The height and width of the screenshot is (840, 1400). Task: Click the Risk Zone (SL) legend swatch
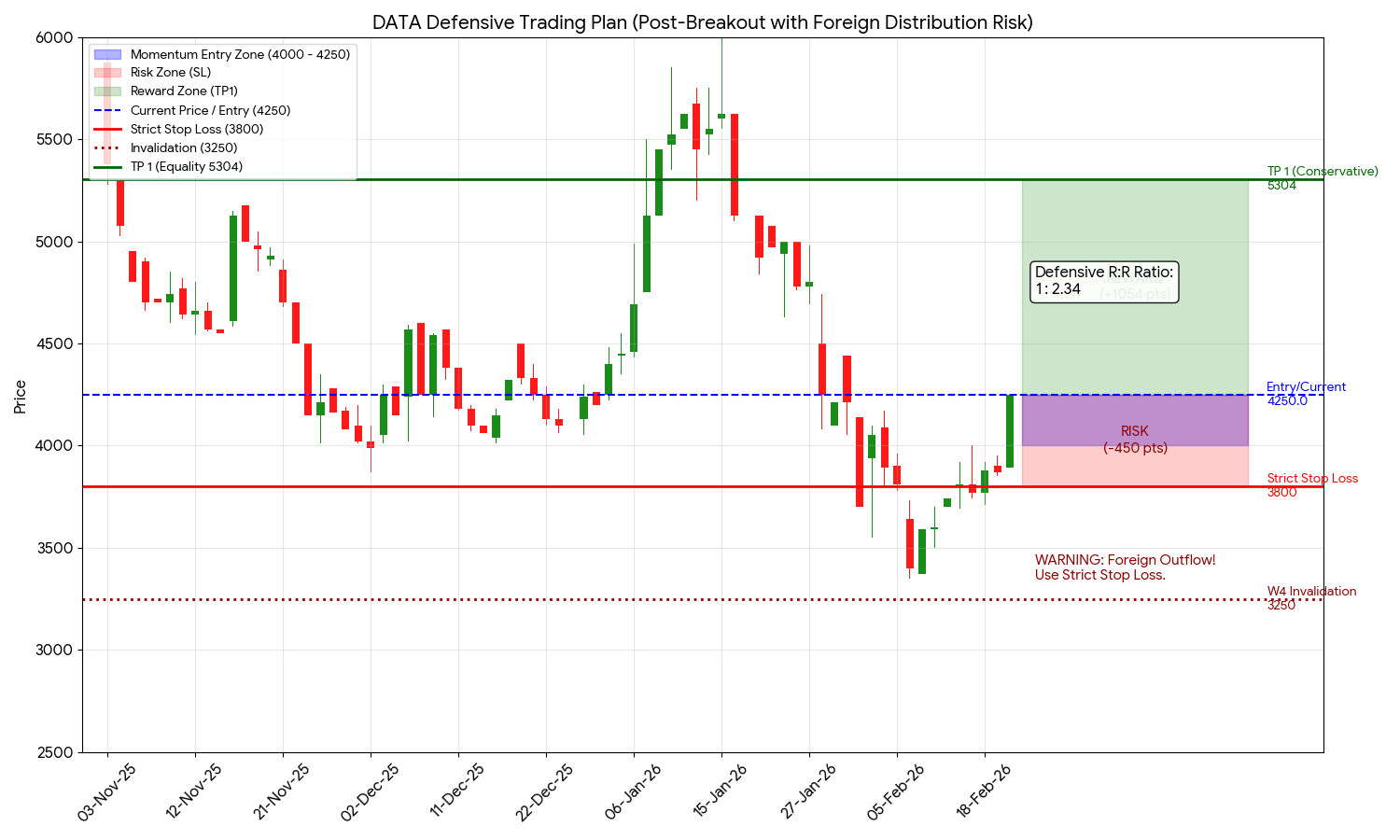click(x=108, y=73)
